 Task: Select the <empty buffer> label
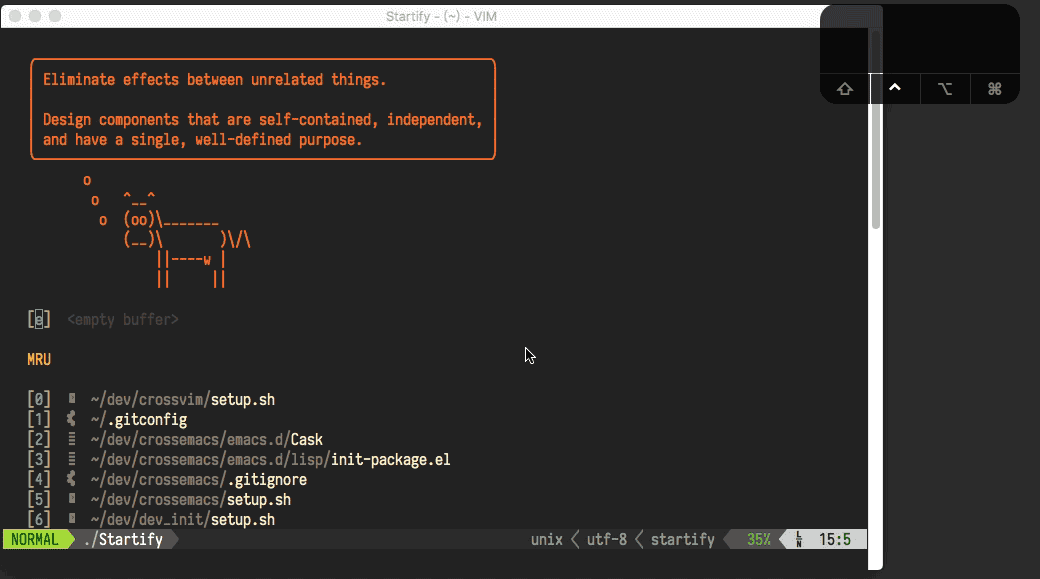123,320
